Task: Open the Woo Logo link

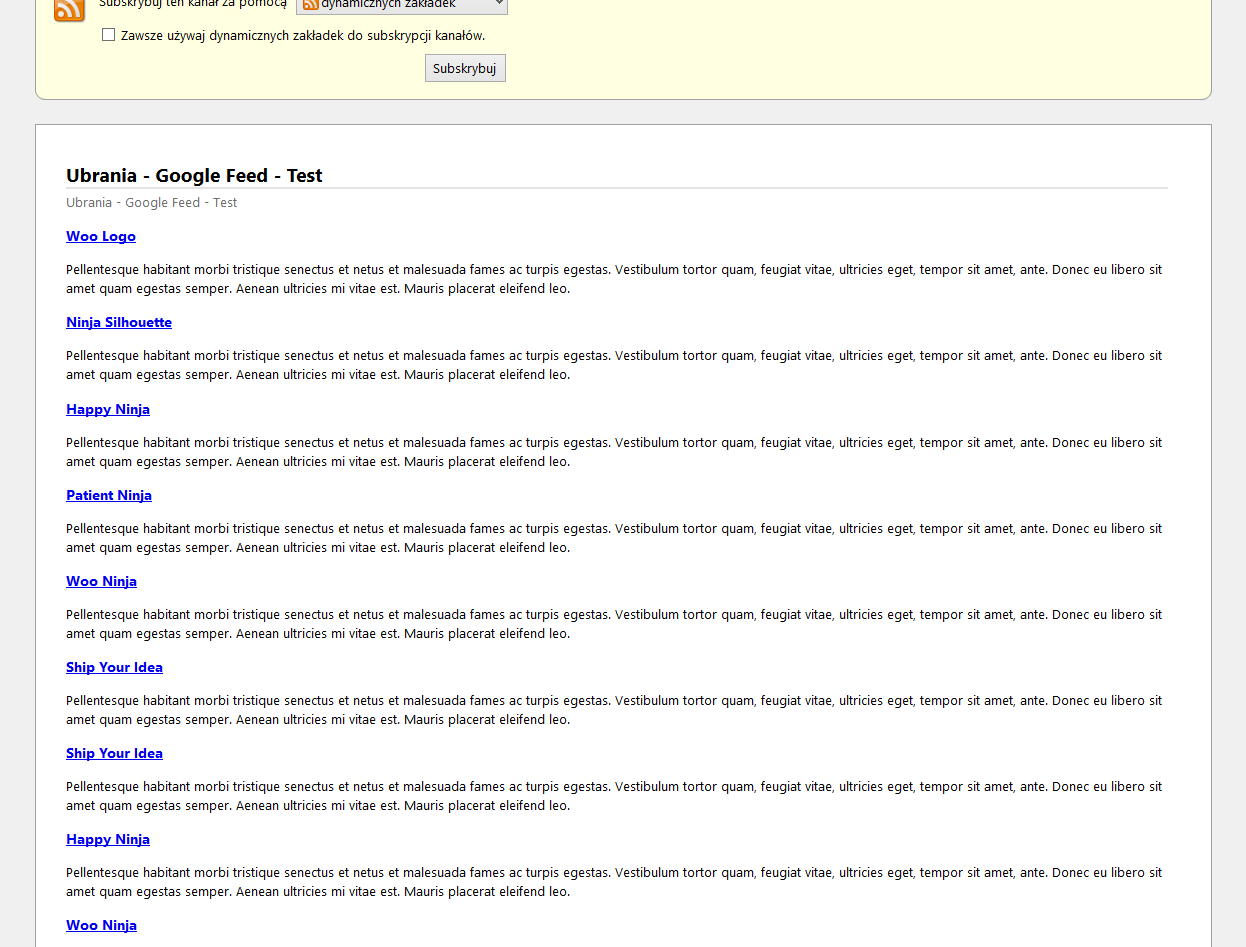Action: pyautogui.click(x=101, y=237)
